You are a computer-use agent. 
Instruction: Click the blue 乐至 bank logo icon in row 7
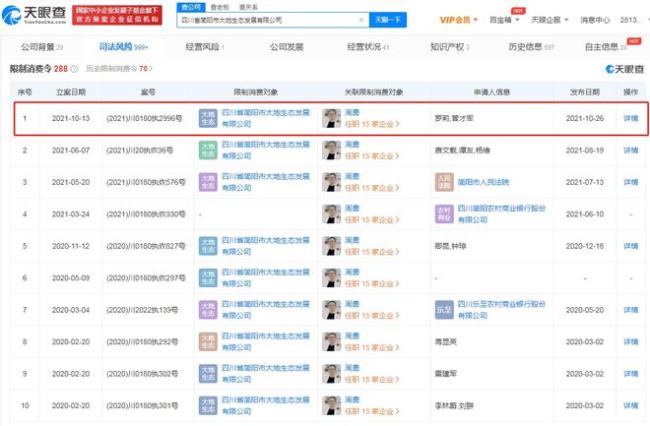(x=444, y=310)
